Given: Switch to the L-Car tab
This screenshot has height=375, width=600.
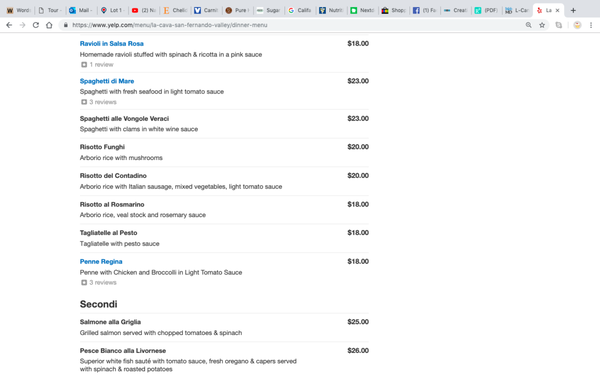Looking at the screenshot, I should (517, 10).
